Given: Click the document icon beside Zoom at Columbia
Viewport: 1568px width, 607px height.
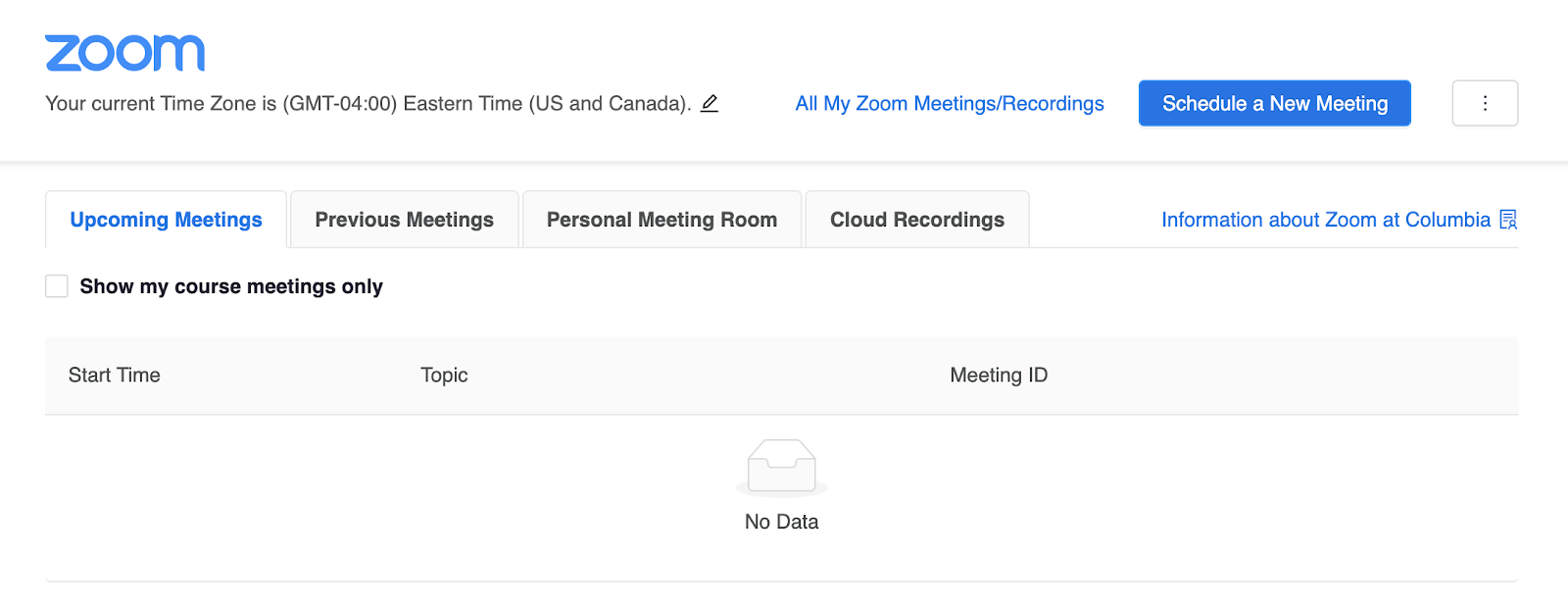Looking at the screenshot, I should [x=1508, y=220].
